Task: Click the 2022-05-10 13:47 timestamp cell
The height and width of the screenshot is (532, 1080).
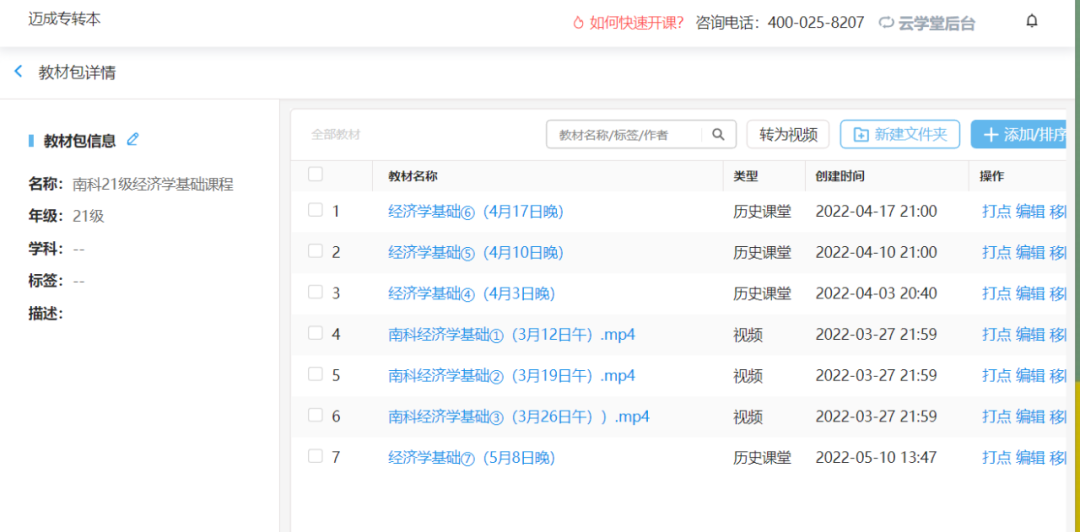Action: tap(876, 457)
